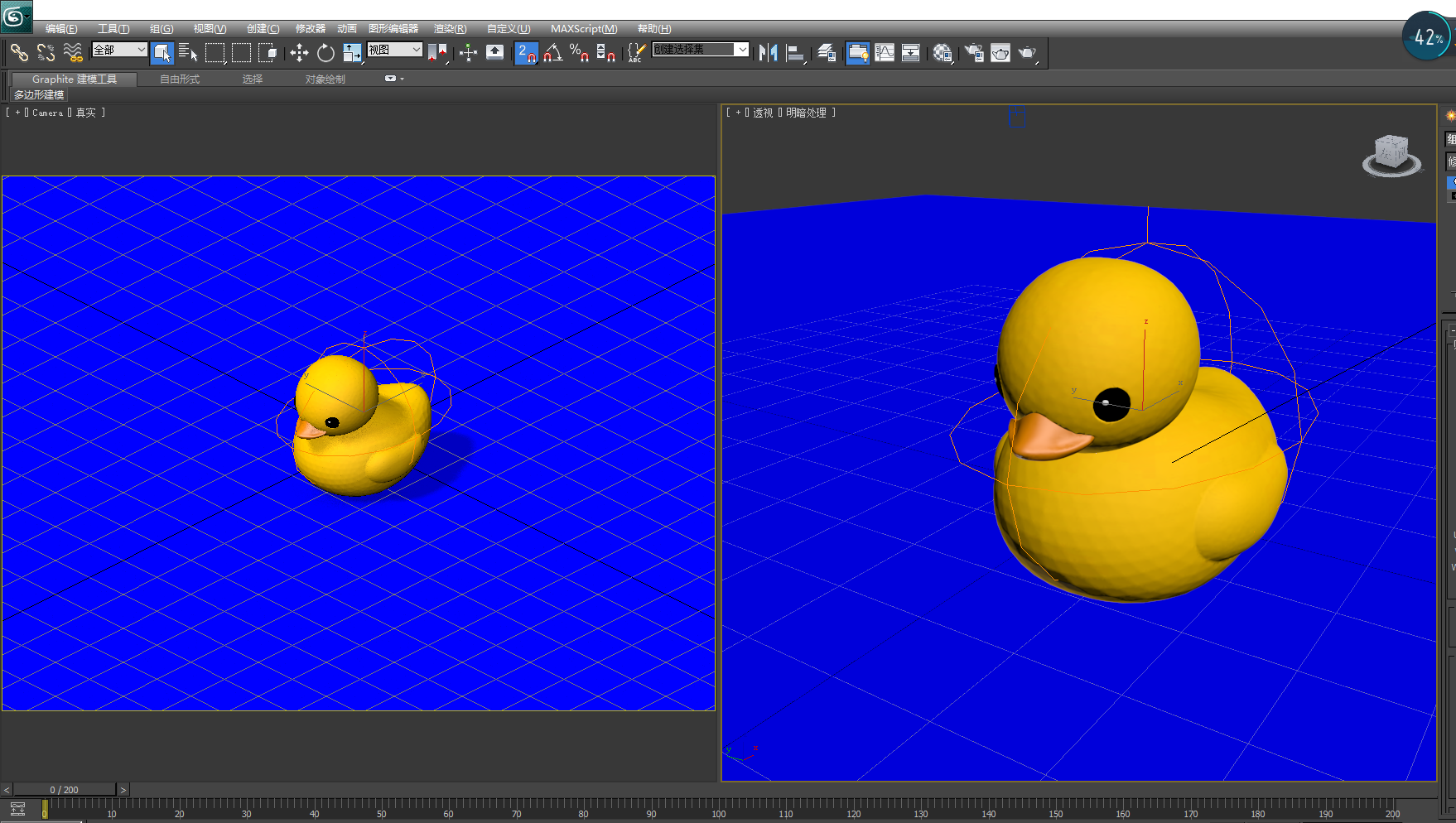The image size is (1456, 823).
Task: Open the 渲染(R) menu
Action: (x=450, y=29)
